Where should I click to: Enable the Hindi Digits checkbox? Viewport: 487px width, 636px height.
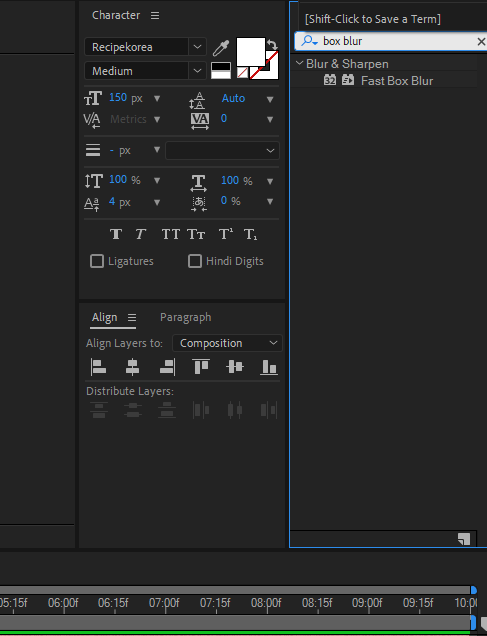pos(195,261)
